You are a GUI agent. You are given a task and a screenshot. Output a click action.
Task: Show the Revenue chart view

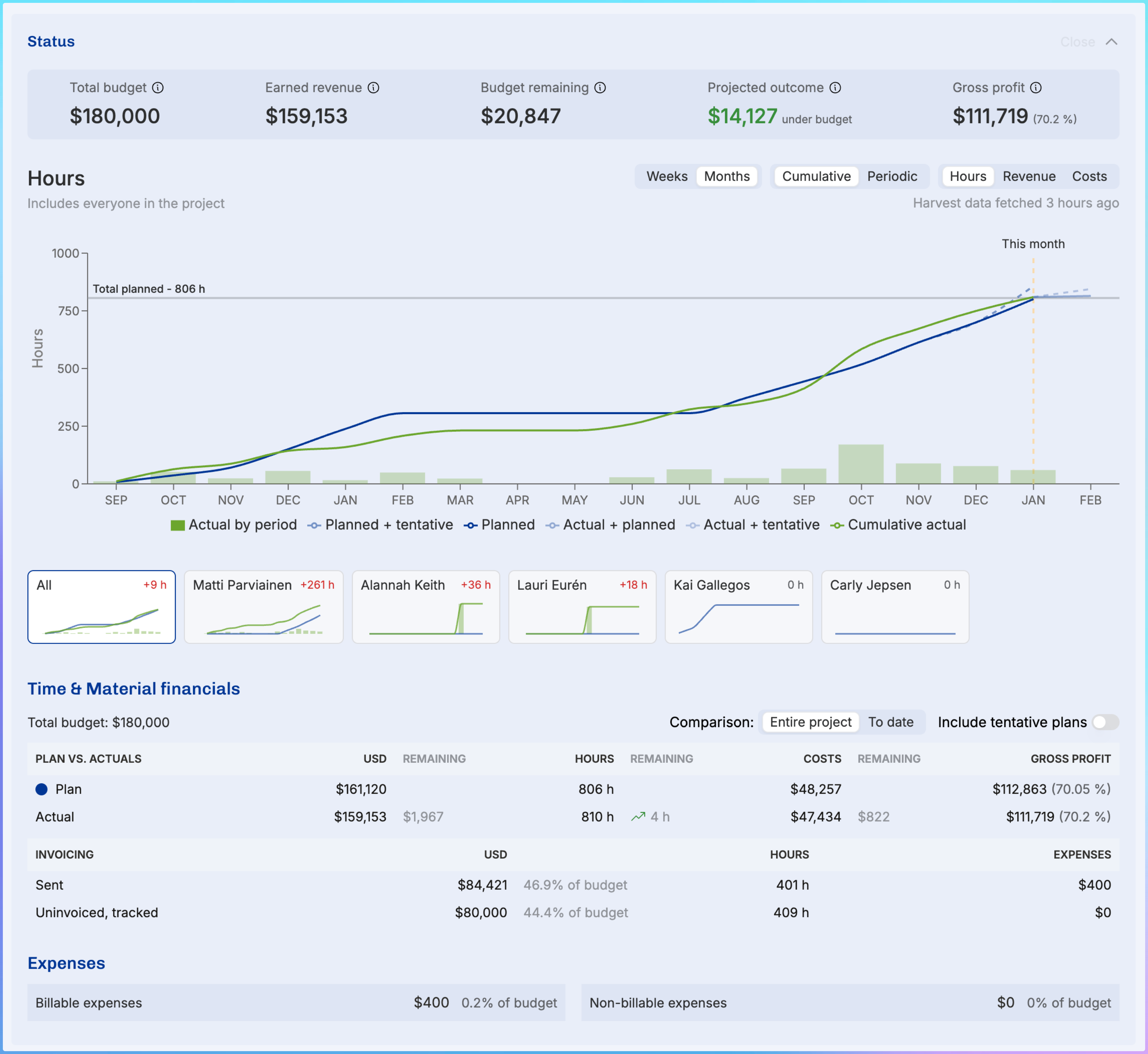point(1029,176)
